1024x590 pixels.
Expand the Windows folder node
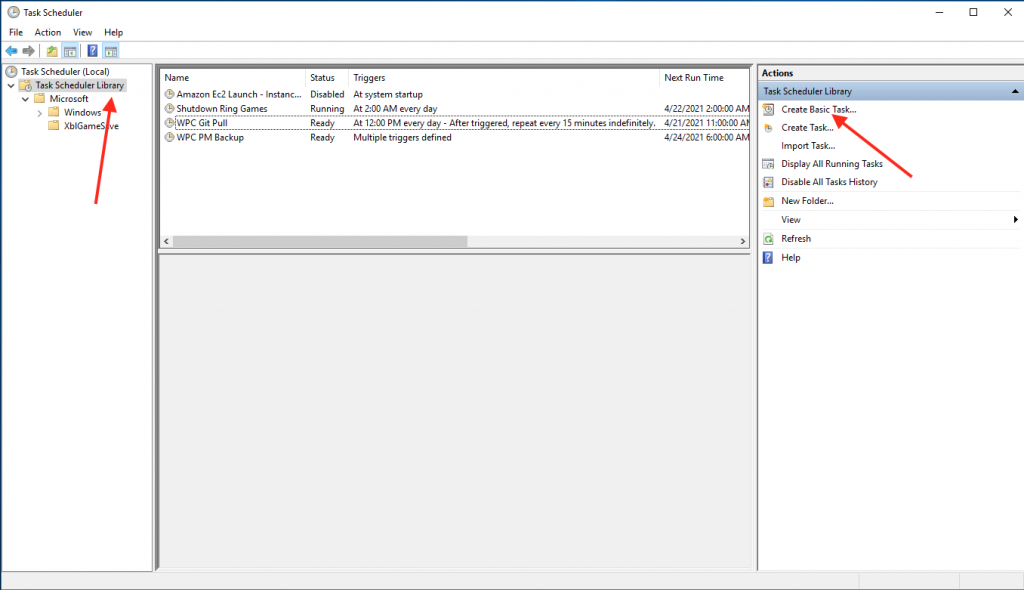[x=40, y=113]
